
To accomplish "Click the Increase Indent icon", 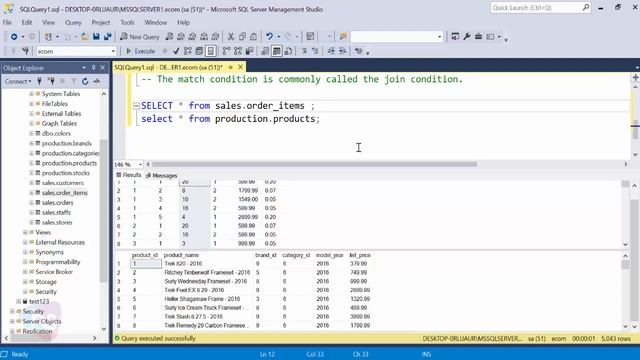I will (x=342, y=51).
